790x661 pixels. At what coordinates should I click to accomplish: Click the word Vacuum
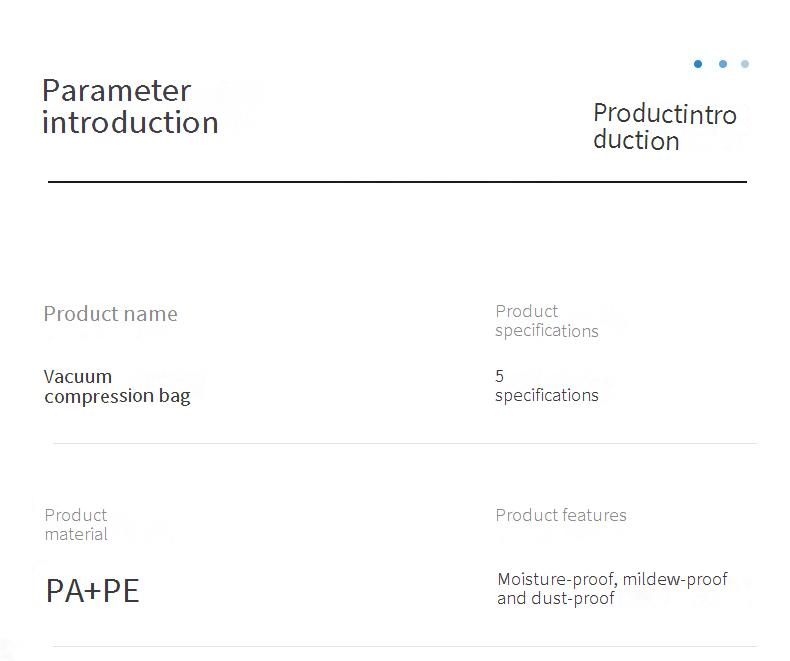coord(78,377)
